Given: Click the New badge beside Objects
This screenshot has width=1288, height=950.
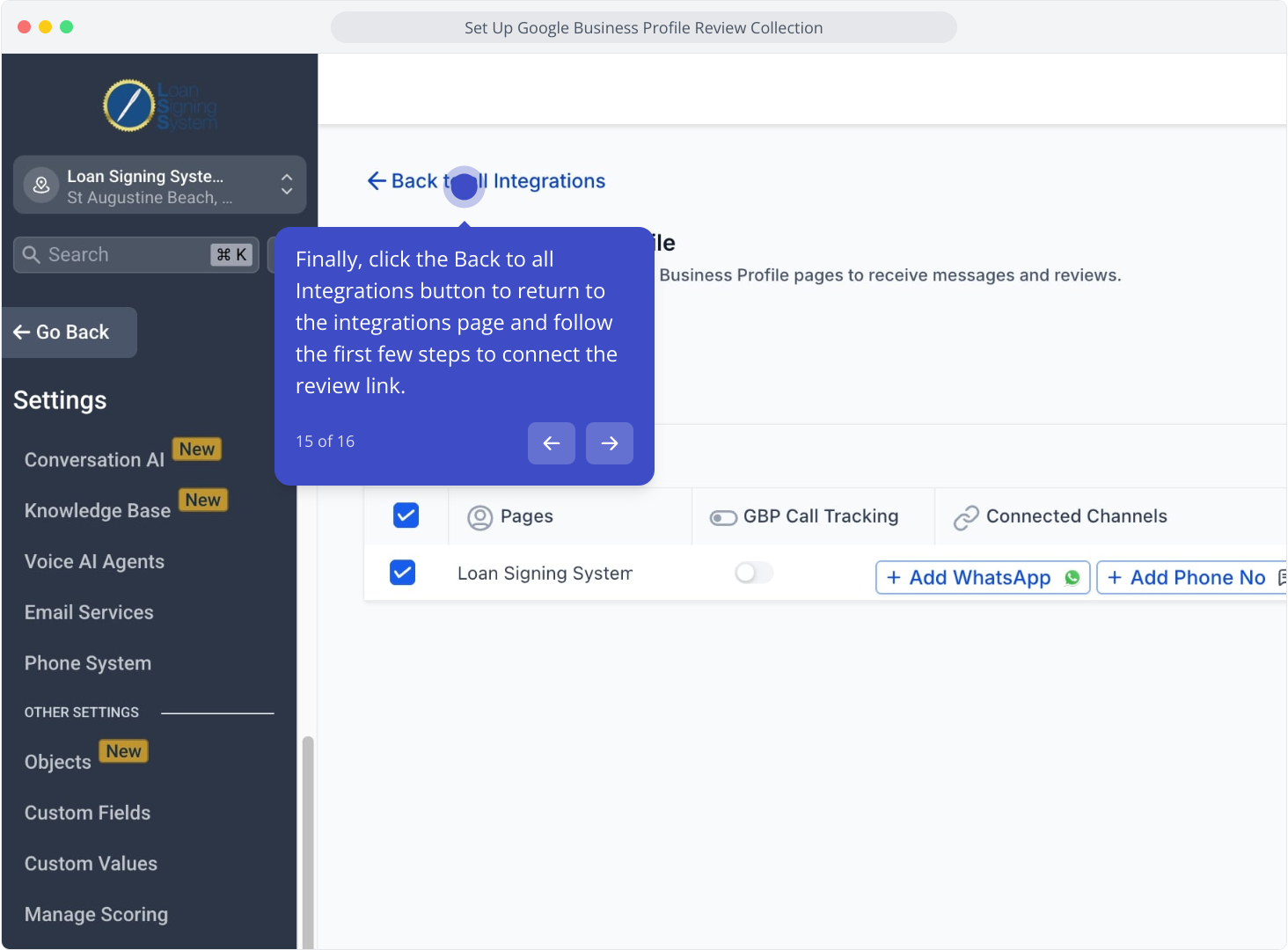Looking at the screenshot, I should (x=124, y=752).
